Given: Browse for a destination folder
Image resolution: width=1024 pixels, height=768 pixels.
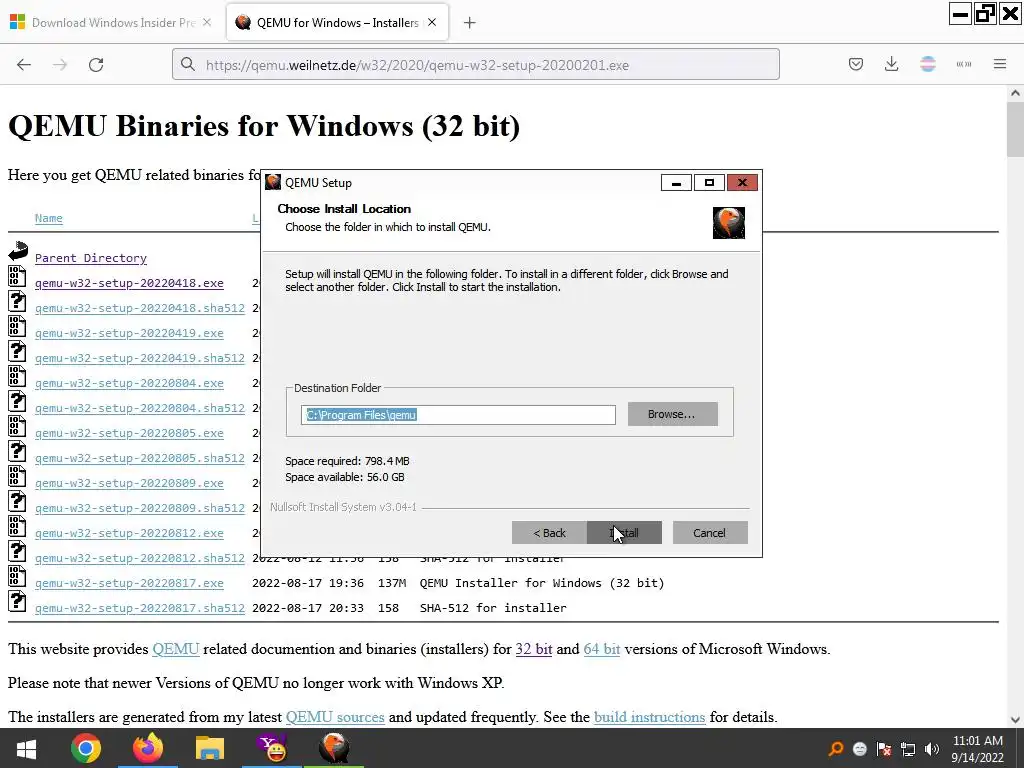Looking at the screenshot, I should coord(672,414).
